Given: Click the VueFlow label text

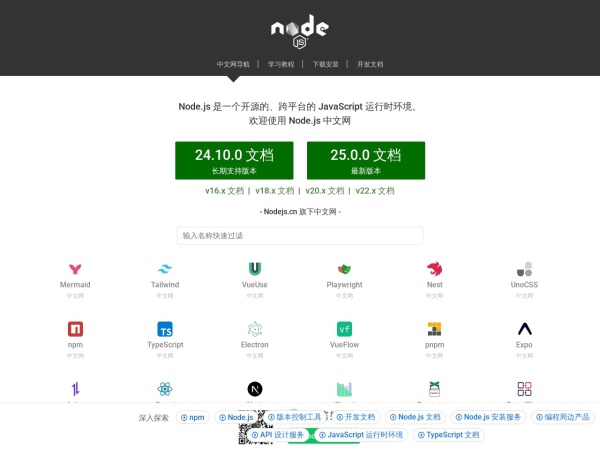Looking at the screenshot, I should pos(344,345).
